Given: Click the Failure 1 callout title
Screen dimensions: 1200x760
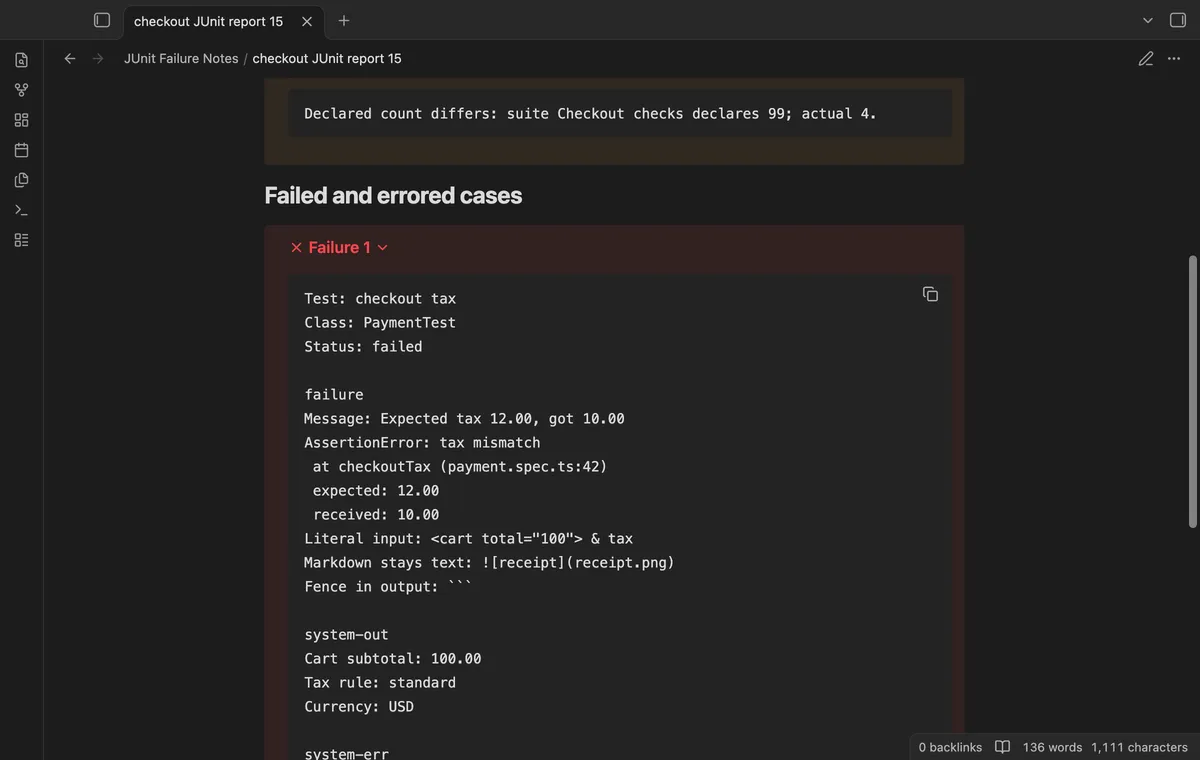Looking at the screenshot, I should [339, 247].
